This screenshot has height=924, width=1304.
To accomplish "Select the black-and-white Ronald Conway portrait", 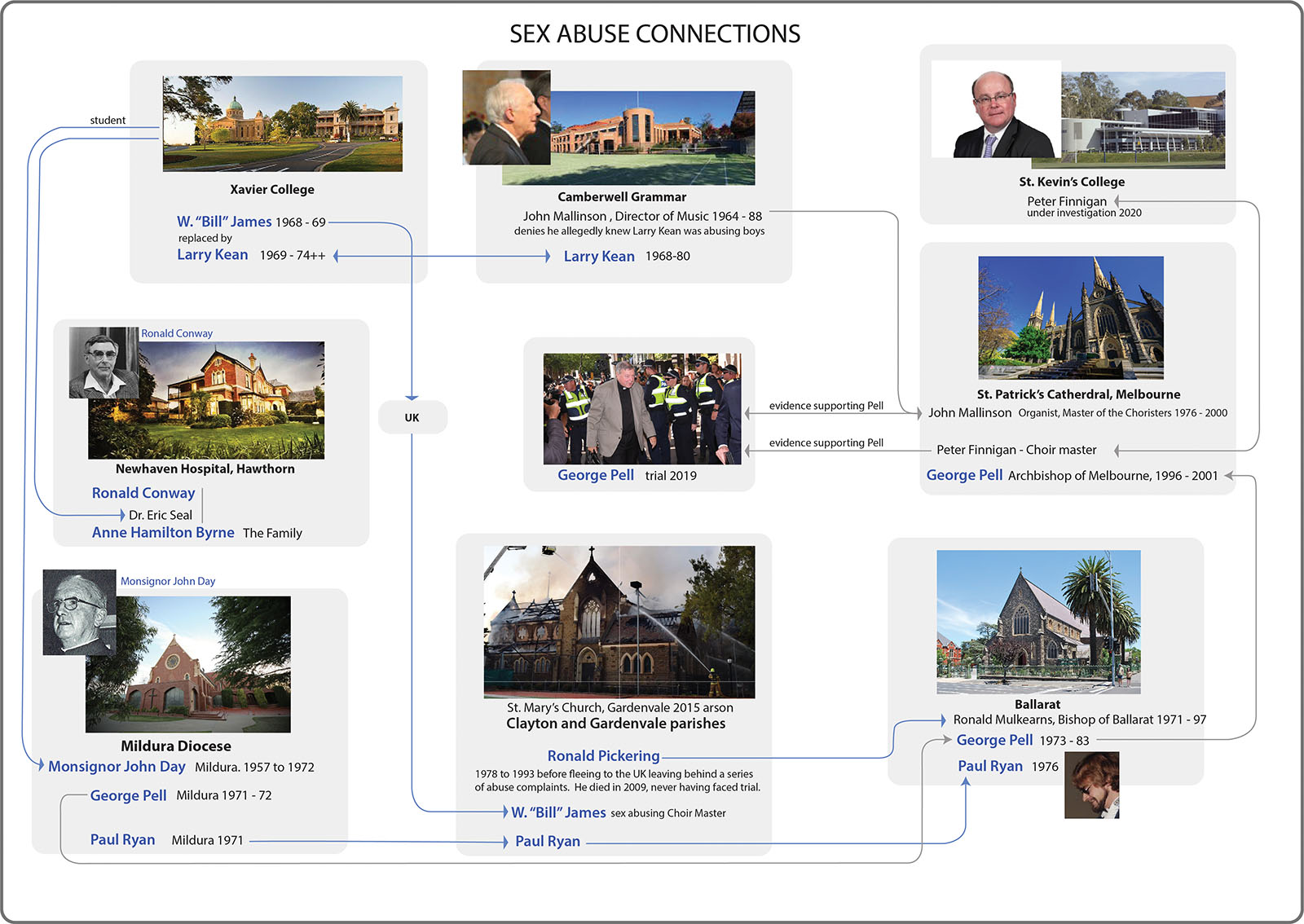I will click(x=104, y=363).
